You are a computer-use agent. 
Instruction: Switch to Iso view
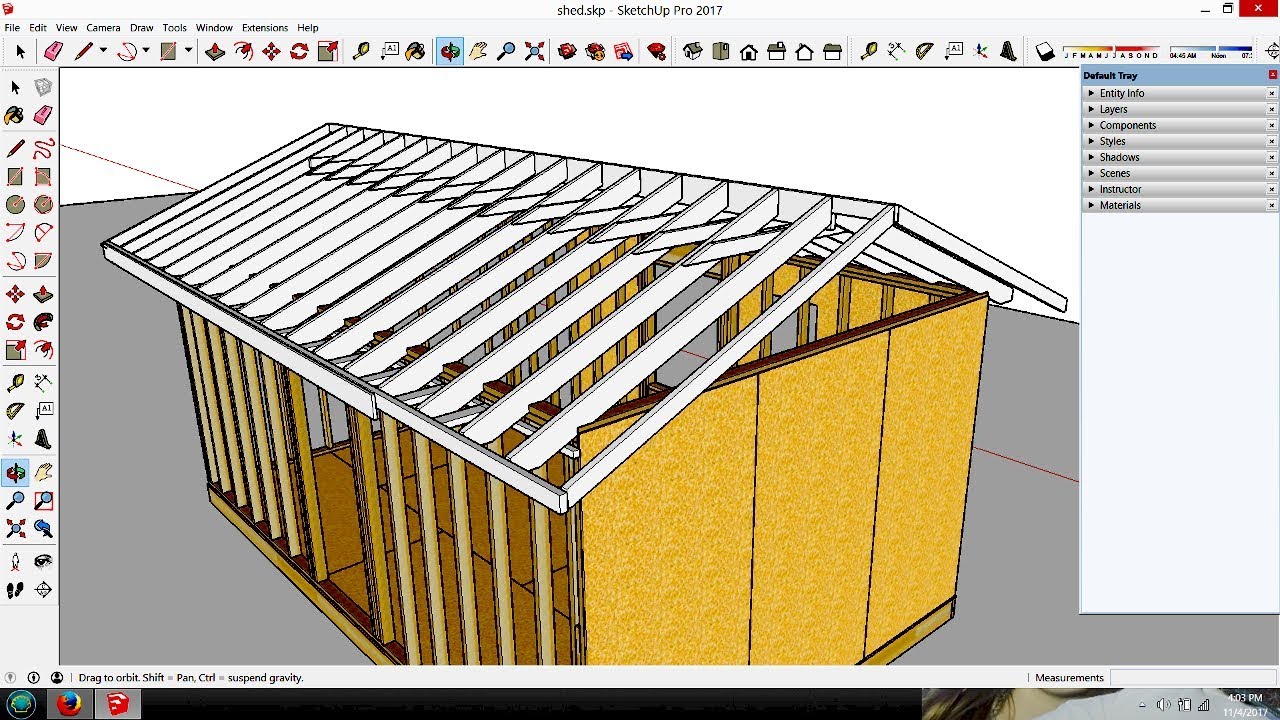[x=692, y=51]
